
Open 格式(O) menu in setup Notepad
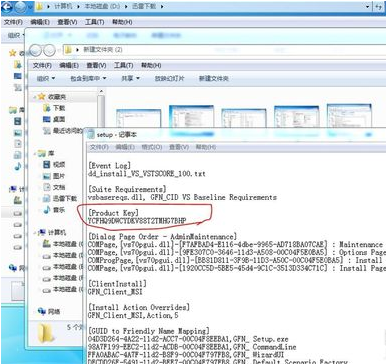152,147
